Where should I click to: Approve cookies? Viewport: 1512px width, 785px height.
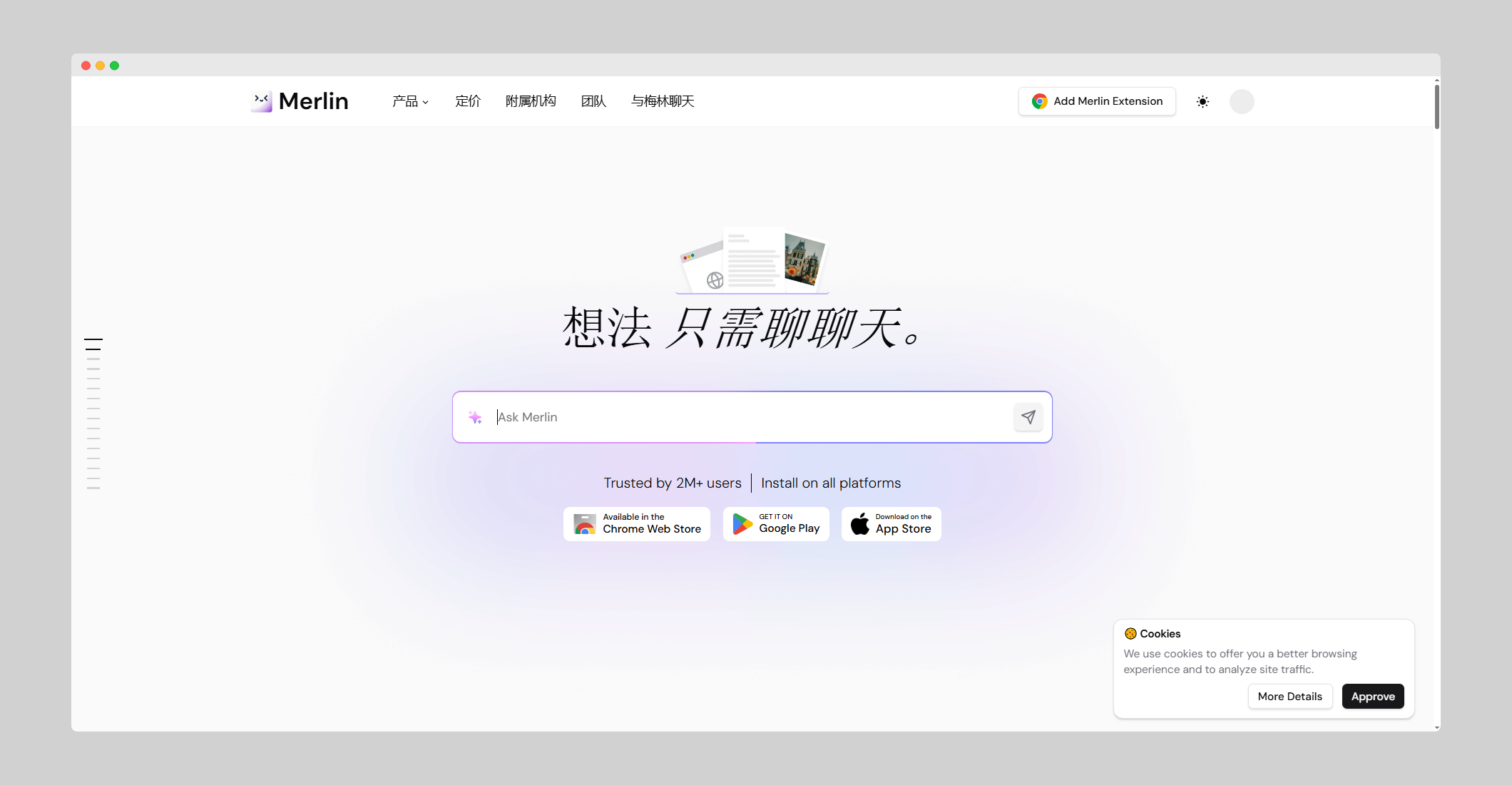click(1373, 697)
